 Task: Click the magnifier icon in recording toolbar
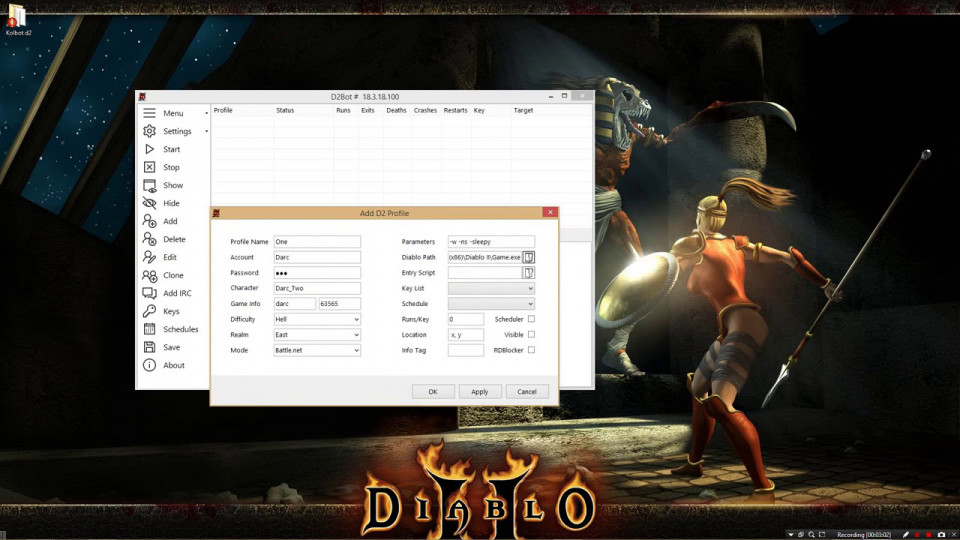tap(811, 534)
